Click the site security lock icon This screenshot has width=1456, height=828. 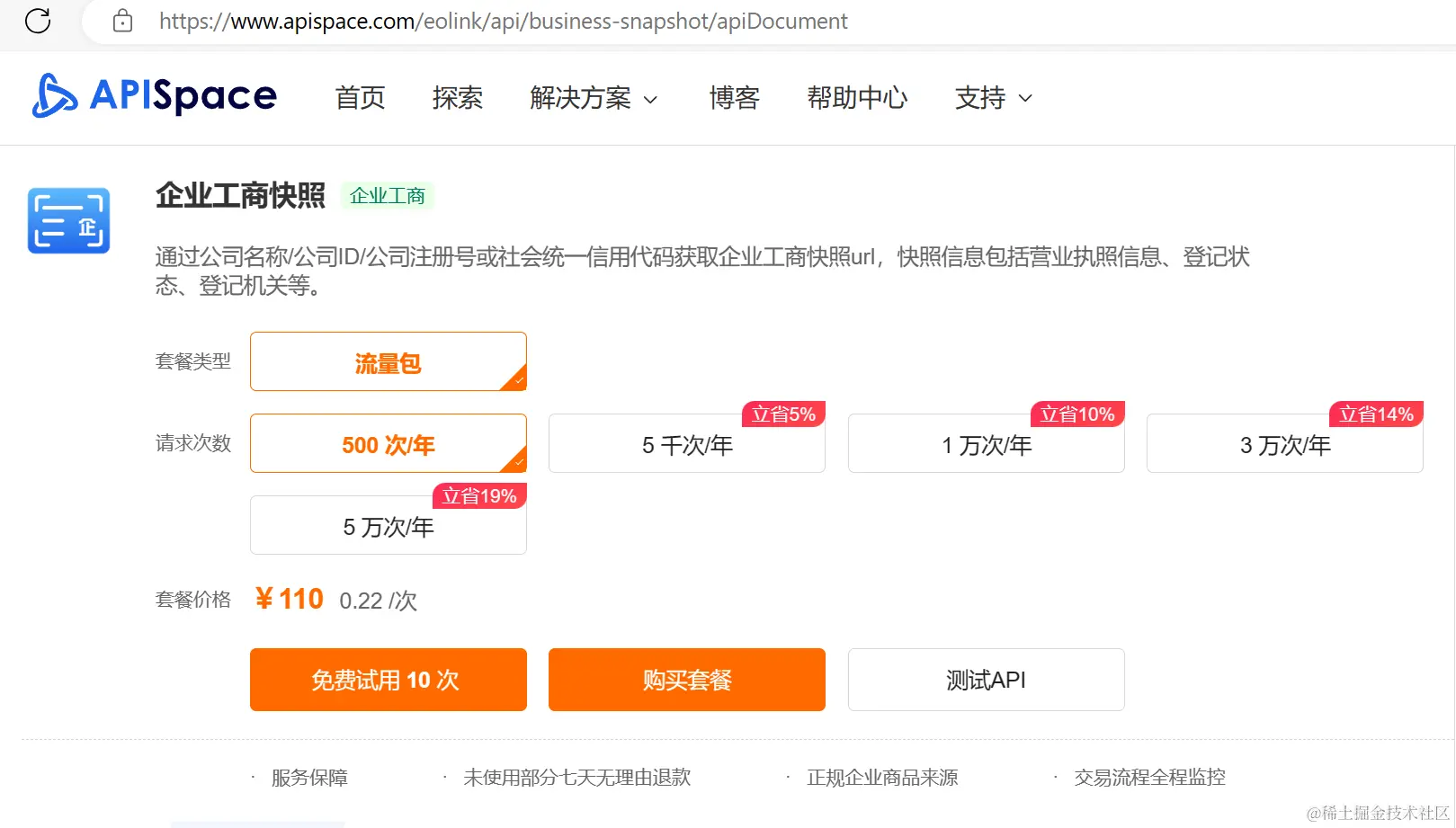123,21
